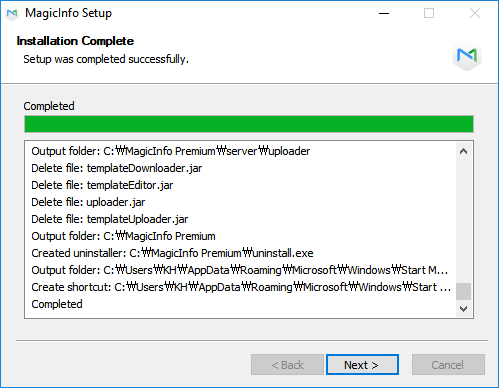This screenshot has width=499, height=388.
Task: Click the 'Completed' label above progress bar
Action: click(49, 106)
